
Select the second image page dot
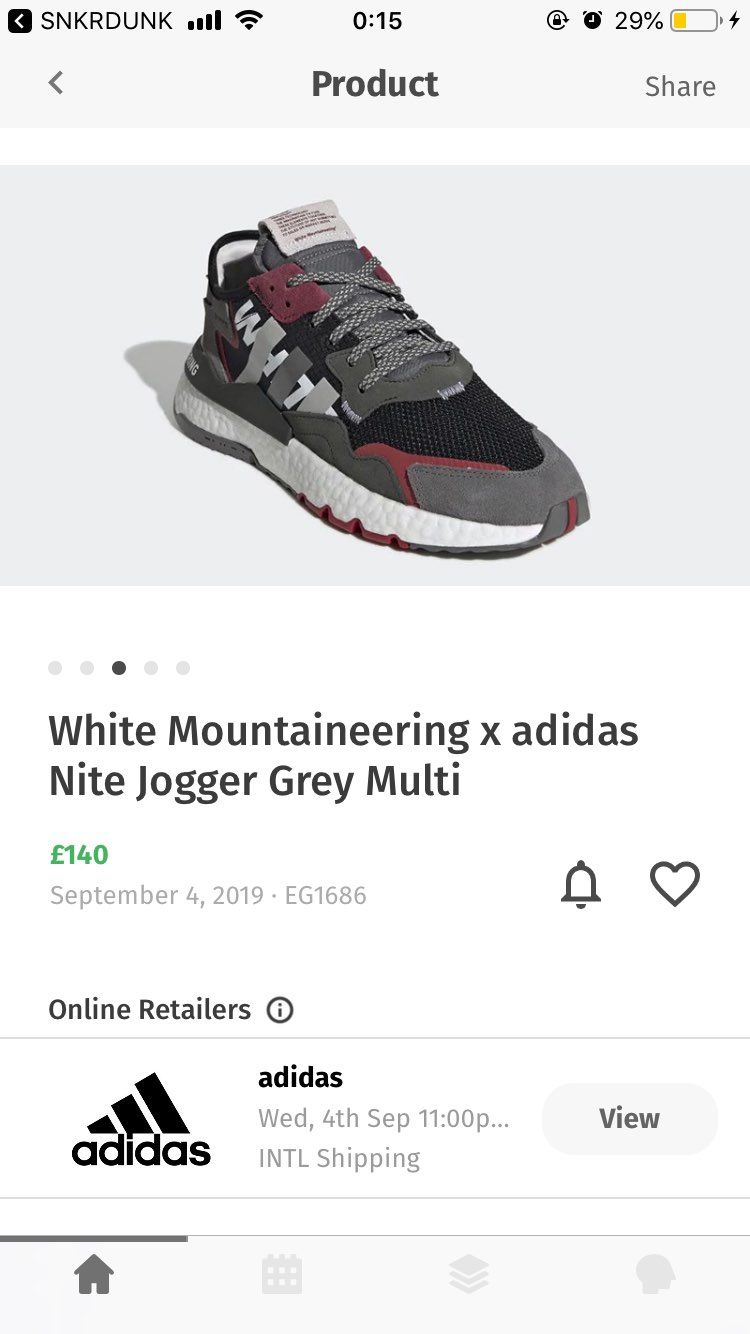pyautogui.click(x=87, y=668)
